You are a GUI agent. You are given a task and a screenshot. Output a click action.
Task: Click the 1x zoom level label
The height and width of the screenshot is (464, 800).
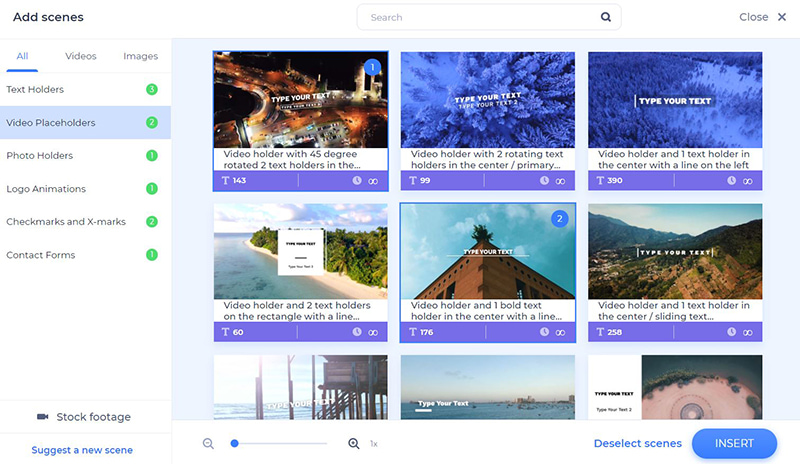click(374, 444)
